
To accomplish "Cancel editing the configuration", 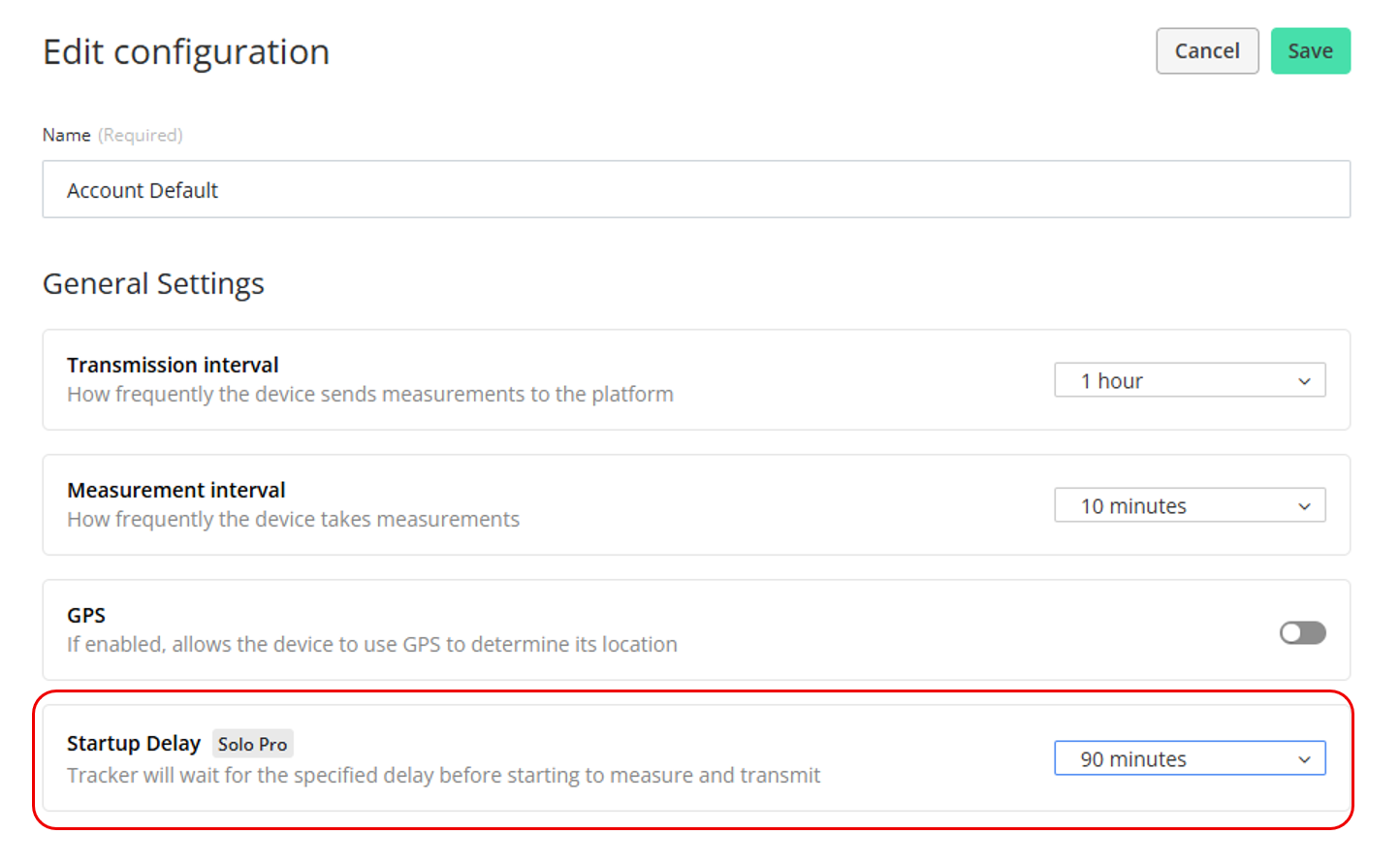I will pos(1206,51).
